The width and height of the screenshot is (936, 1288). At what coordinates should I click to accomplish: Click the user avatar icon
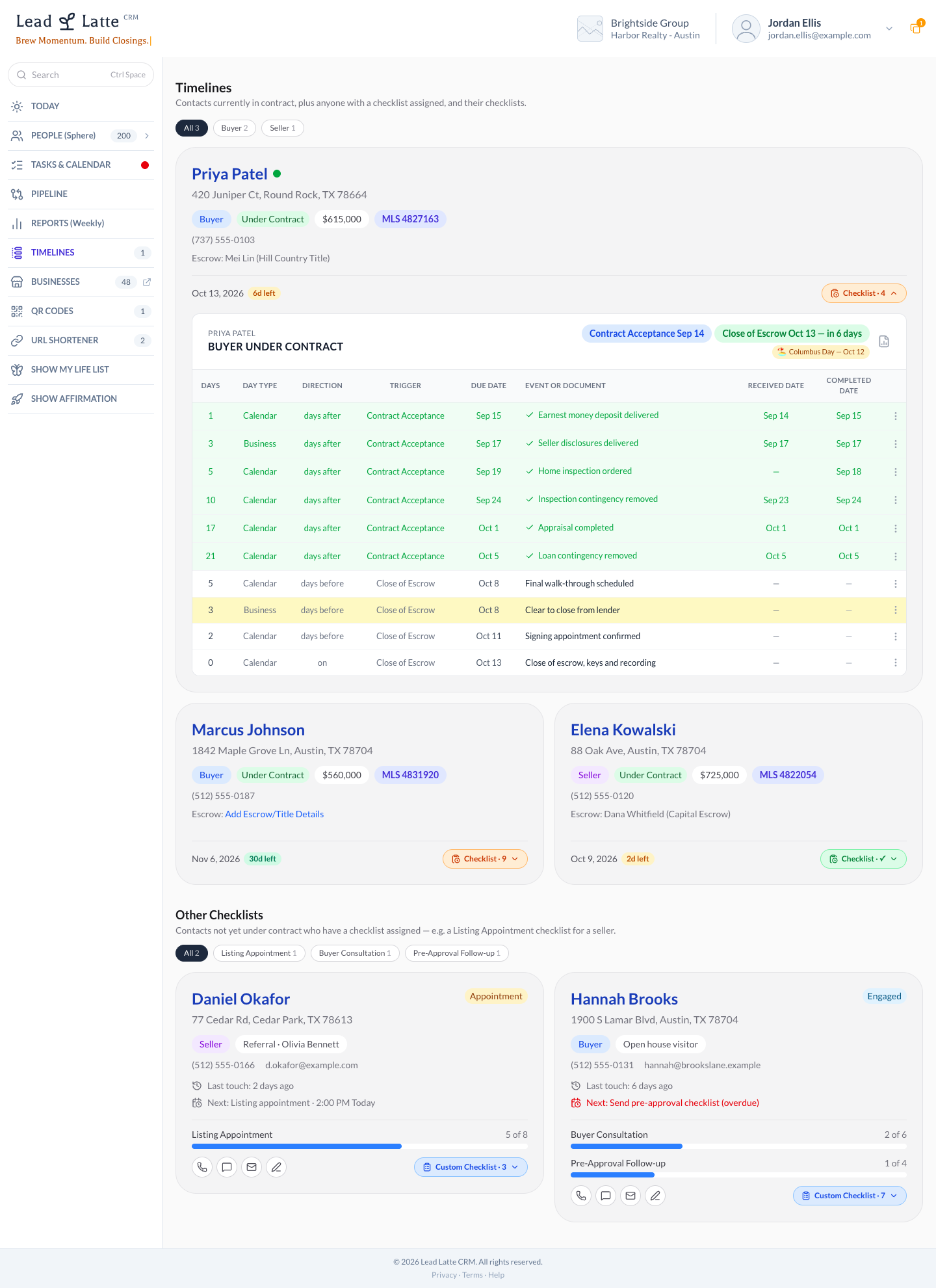coord(746,29)
